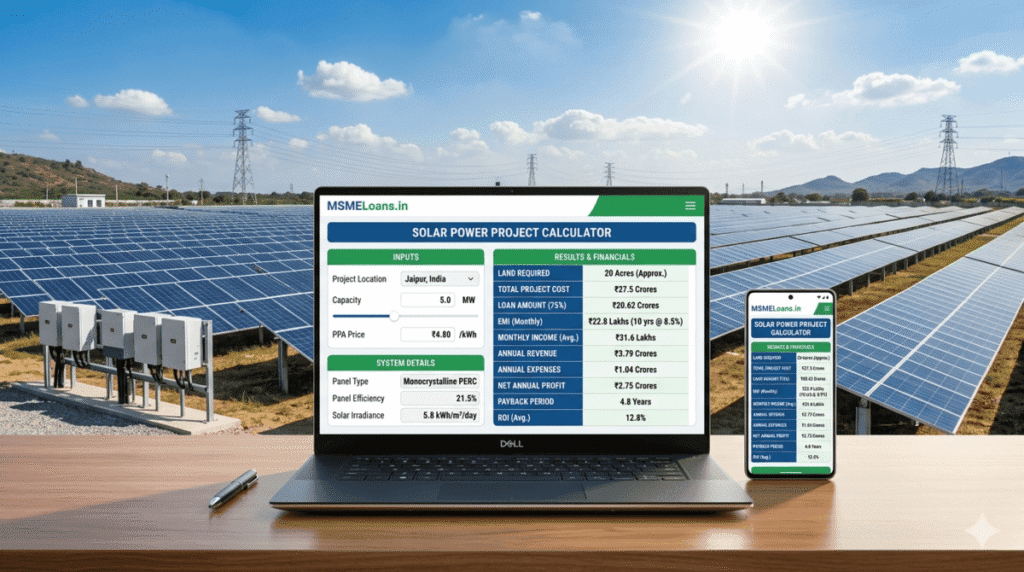Select the LOAN AMOUNT (75%) label

click(x=532, y=306)
